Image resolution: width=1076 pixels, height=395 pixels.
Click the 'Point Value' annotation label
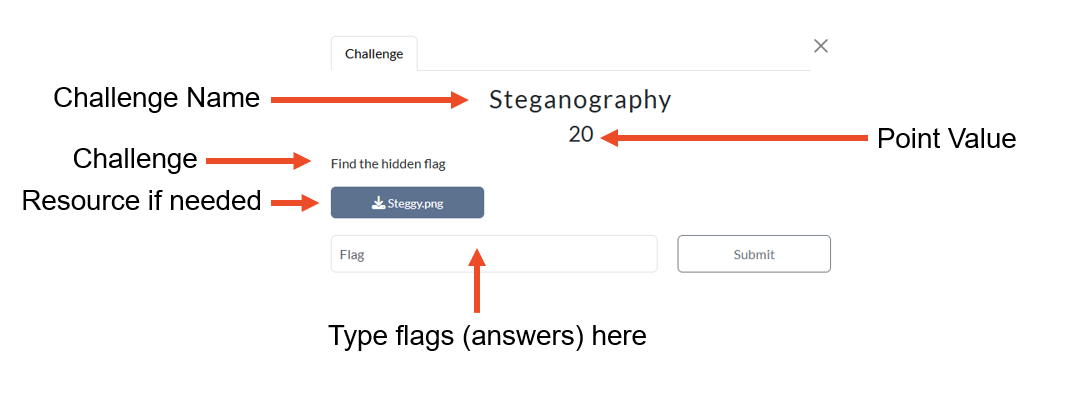(946, 139)
